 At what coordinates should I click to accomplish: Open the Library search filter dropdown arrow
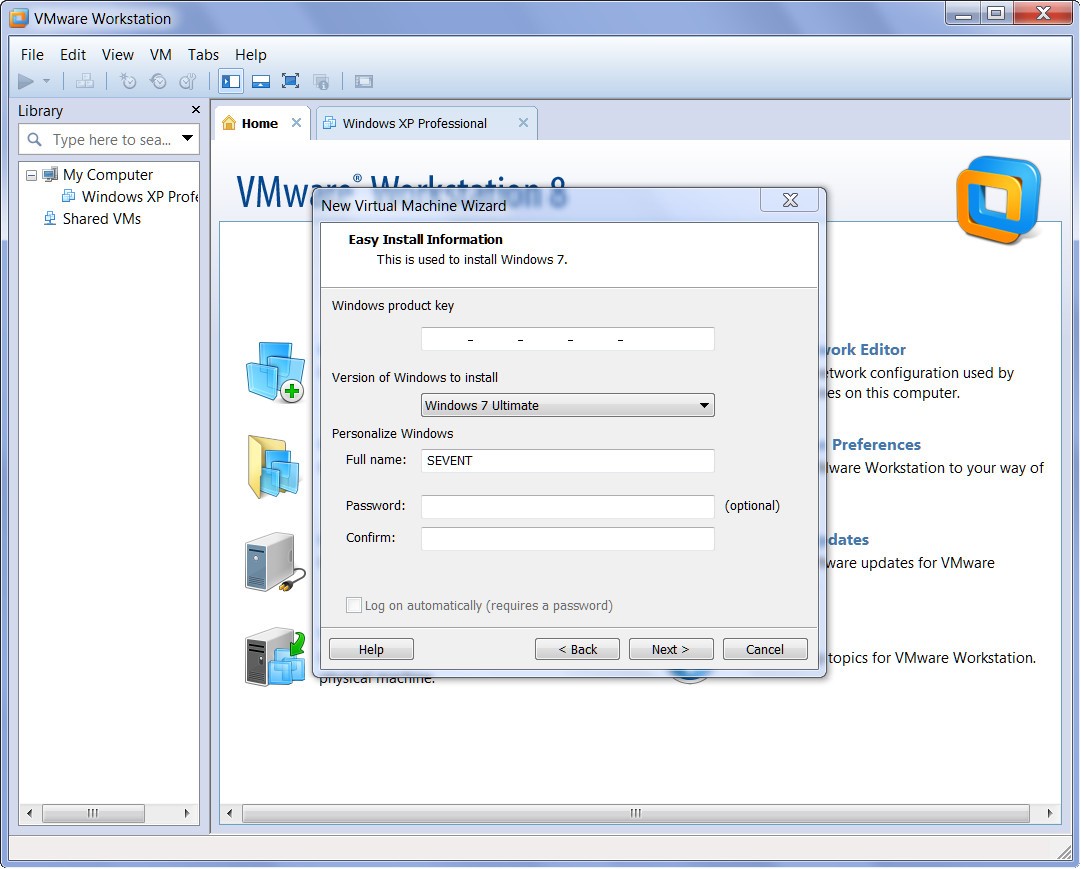click(x=187, y=138)
